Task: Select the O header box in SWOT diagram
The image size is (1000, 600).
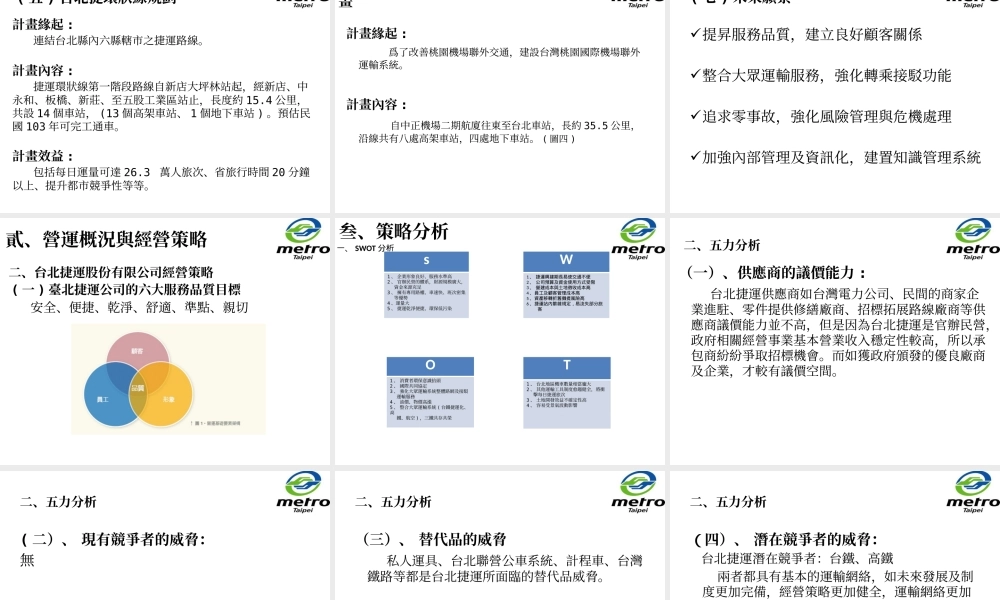Action: pos(430,366)
